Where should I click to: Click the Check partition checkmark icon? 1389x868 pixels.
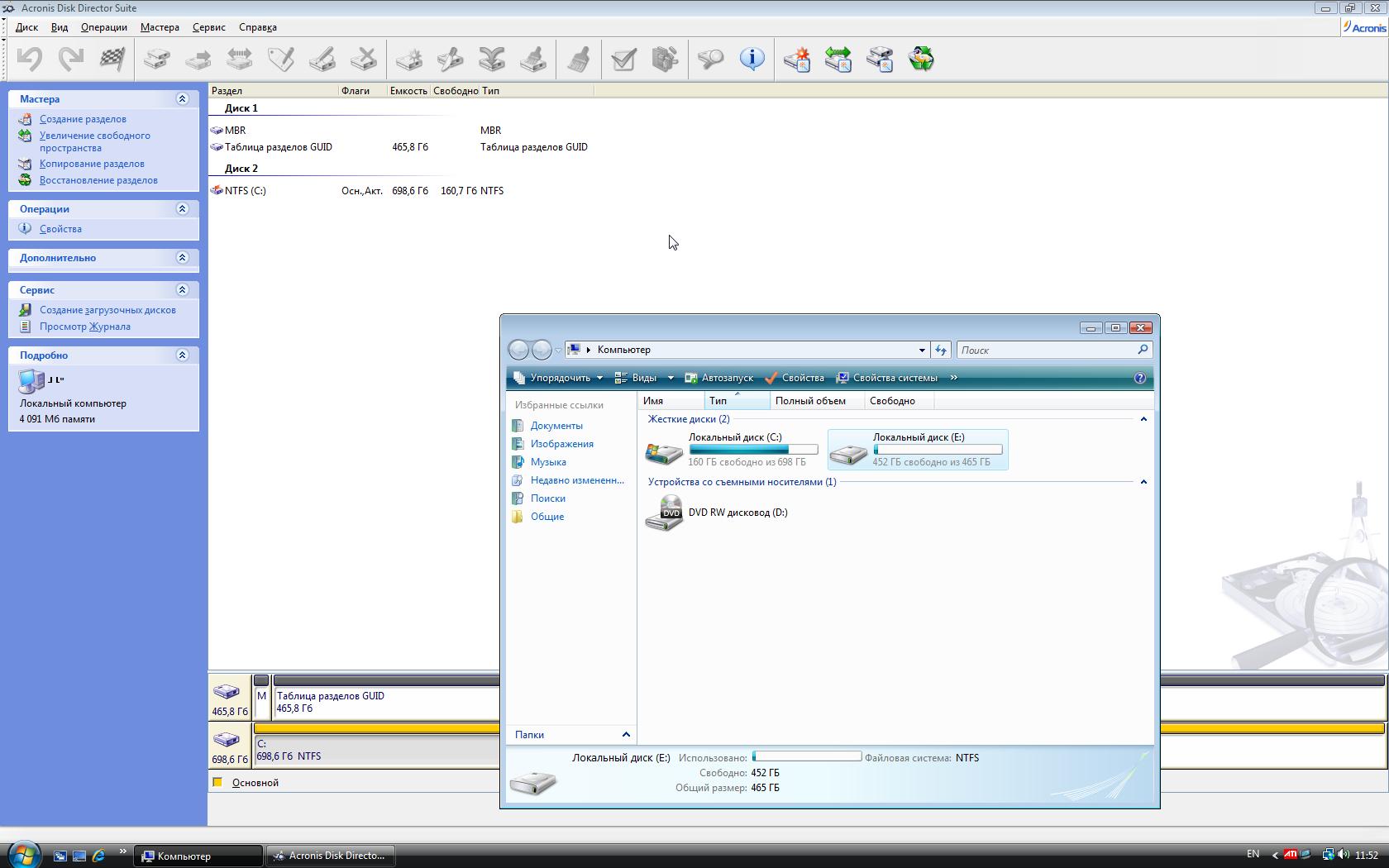(x=624, y=59)
